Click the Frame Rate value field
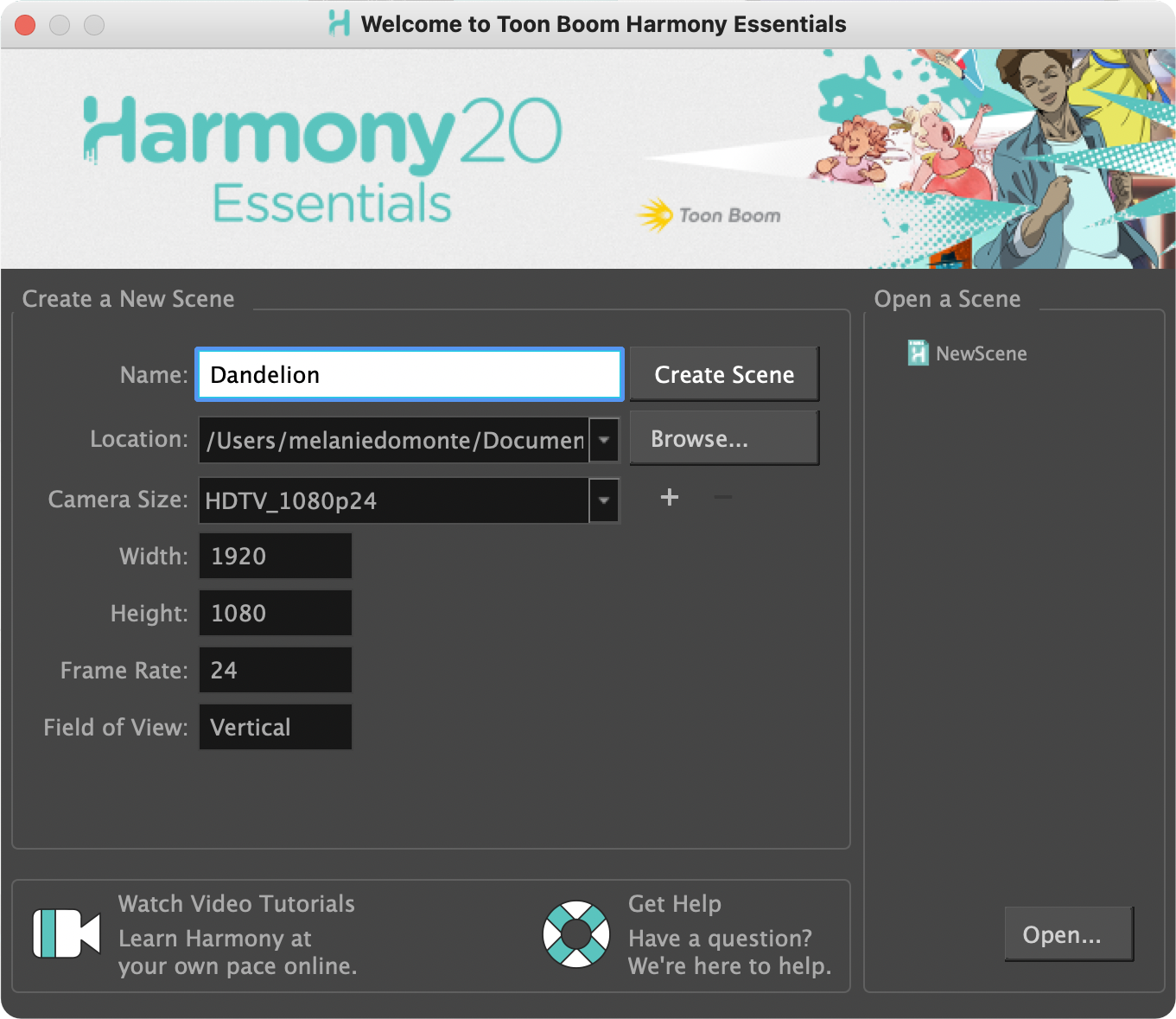 tap(275, 670)
